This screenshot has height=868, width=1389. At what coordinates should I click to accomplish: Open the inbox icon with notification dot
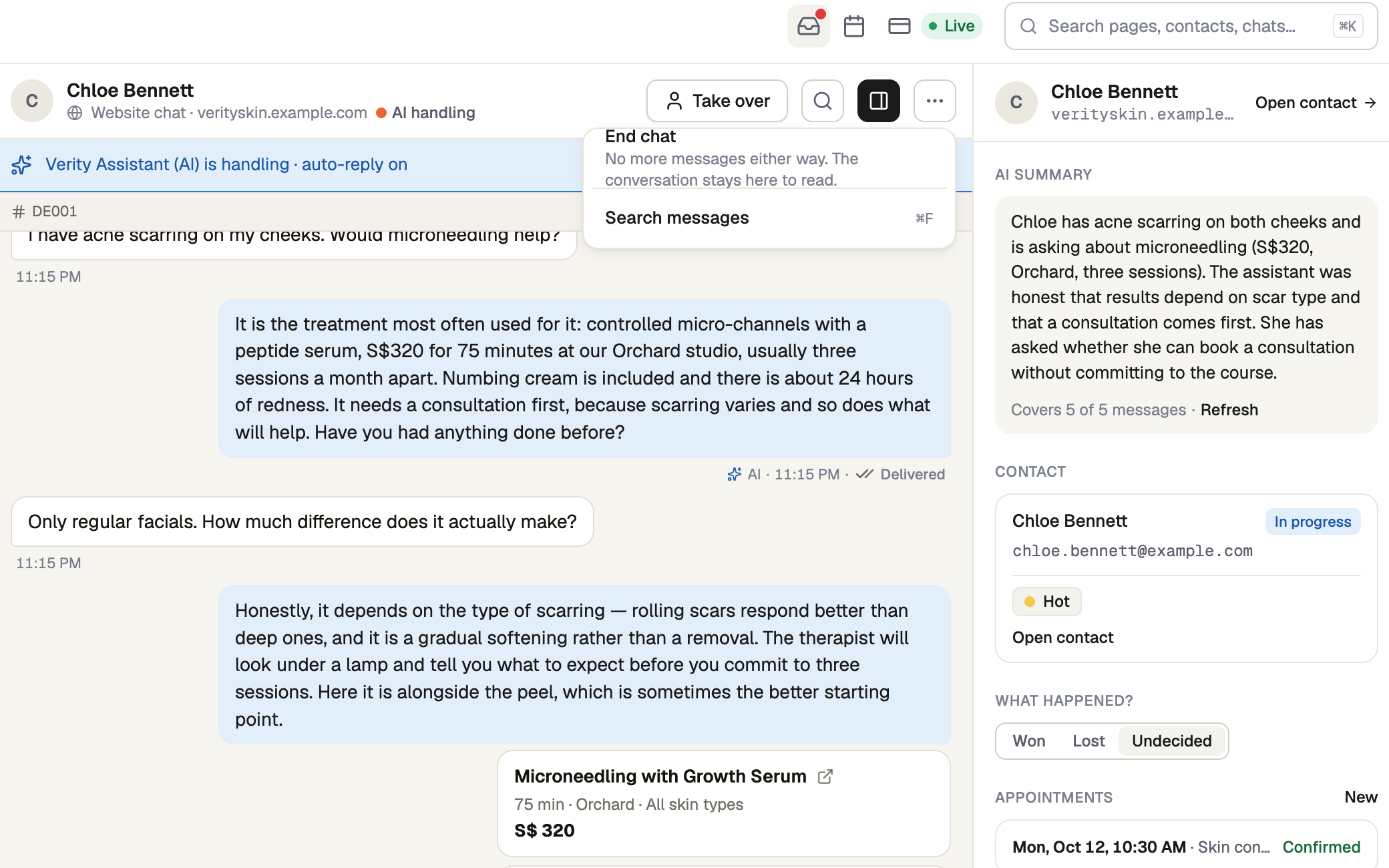[x=808, y=26]
